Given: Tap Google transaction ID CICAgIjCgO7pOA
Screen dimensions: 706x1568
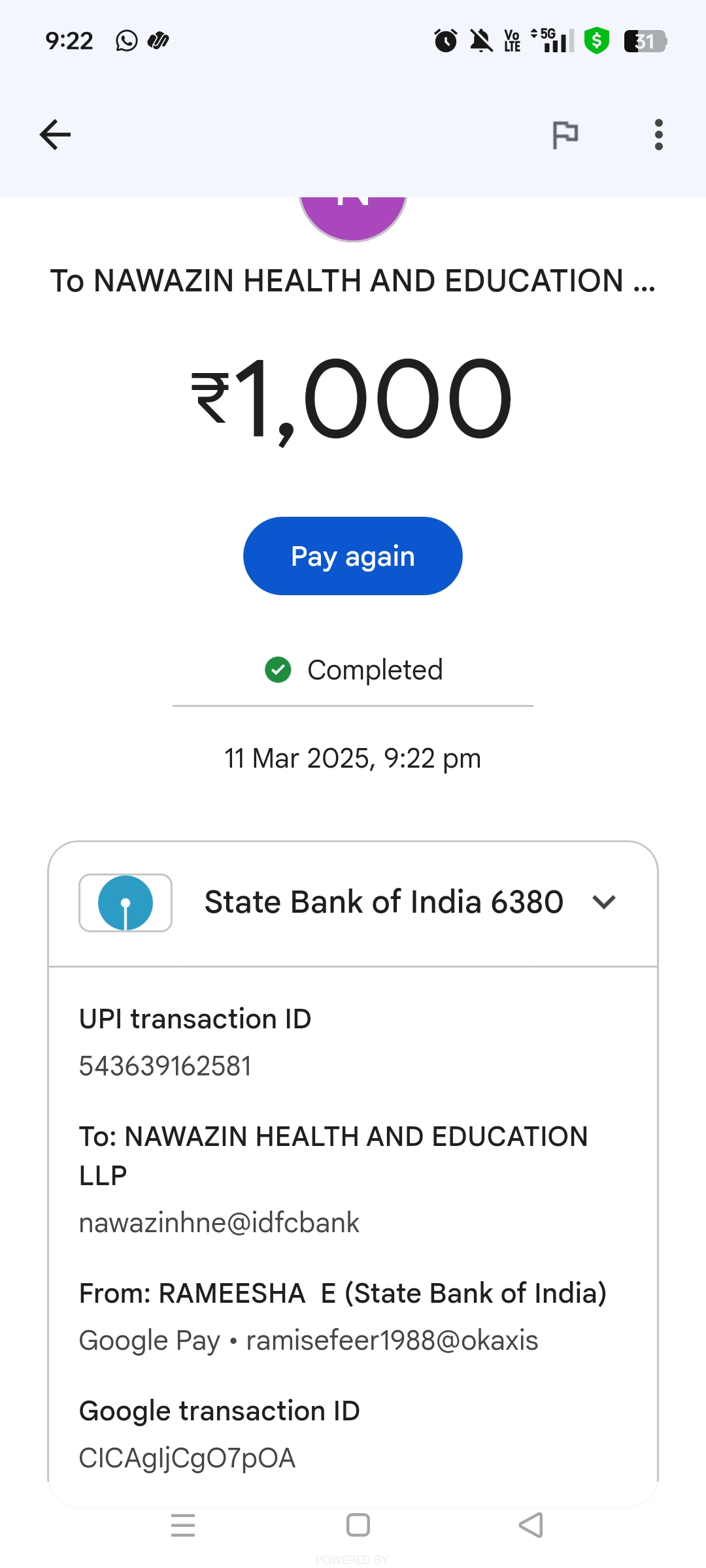Looking at the screenshot, I should click(x=187, y=1458).
